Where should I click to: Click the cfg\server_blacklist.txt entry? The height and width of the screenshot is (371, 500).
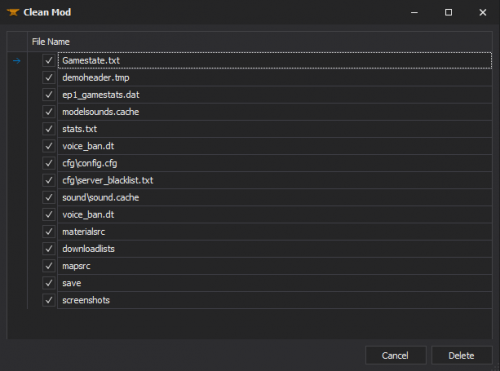point(275,180)
